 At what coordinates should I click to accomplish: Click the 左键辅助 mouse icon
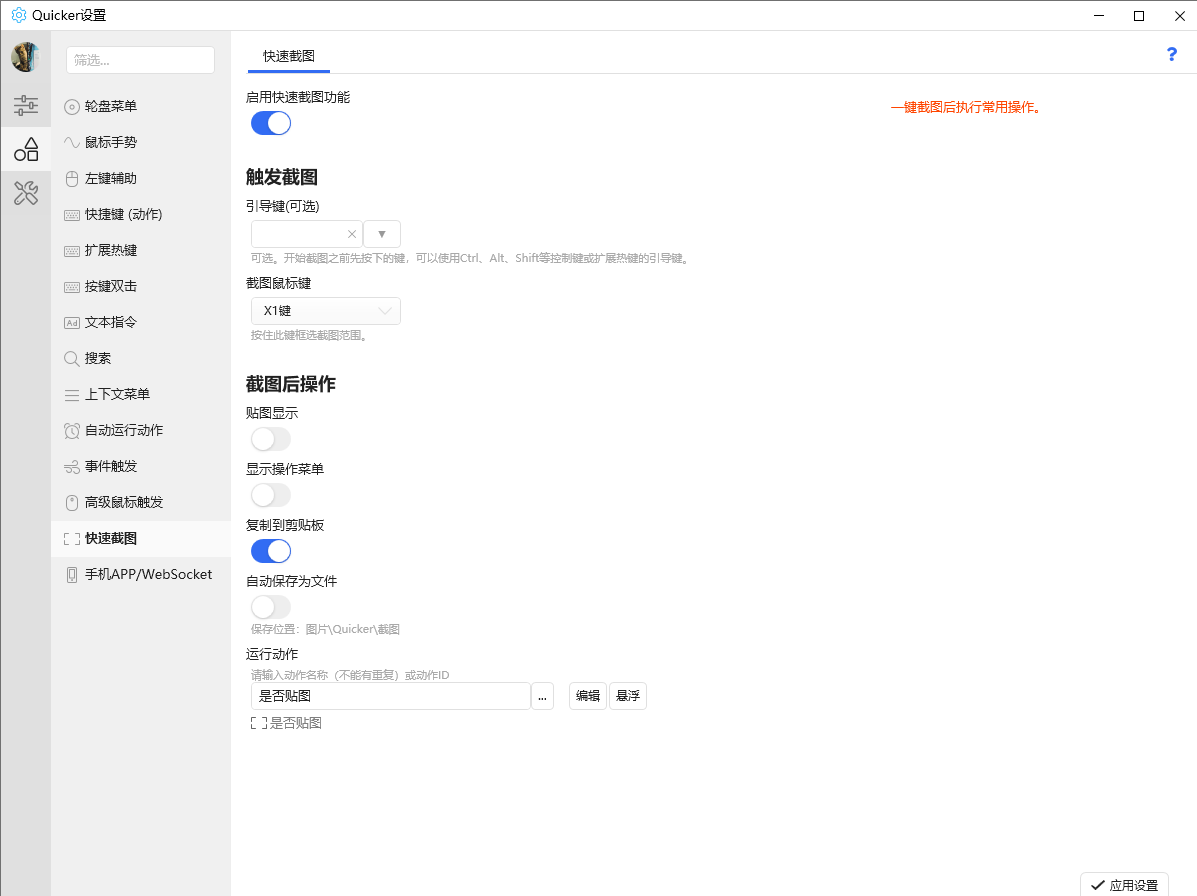[72, 179]
